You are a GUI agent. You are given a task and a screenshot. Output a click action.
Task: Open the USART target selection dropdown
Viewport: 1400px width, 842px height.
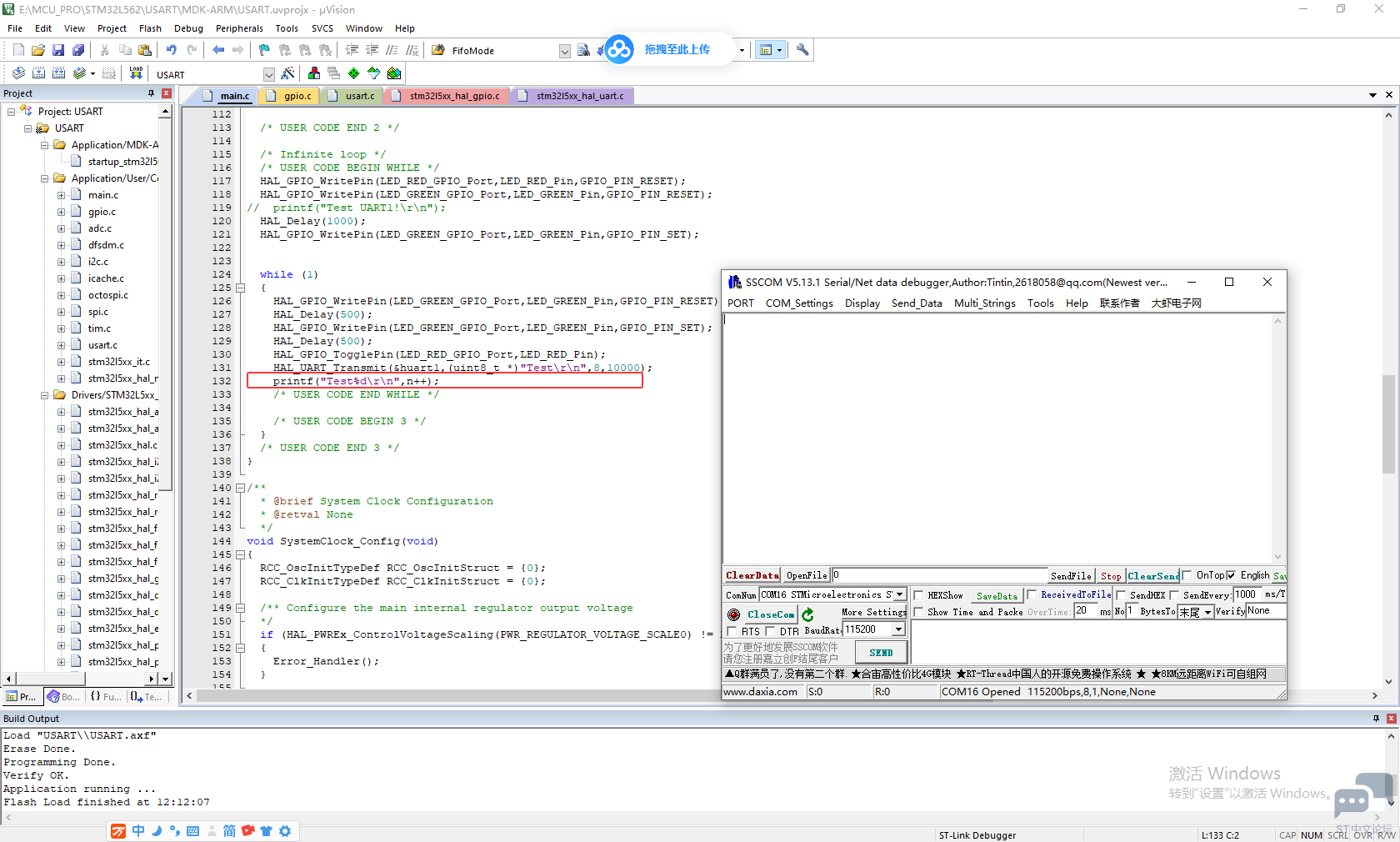(268, 74)
